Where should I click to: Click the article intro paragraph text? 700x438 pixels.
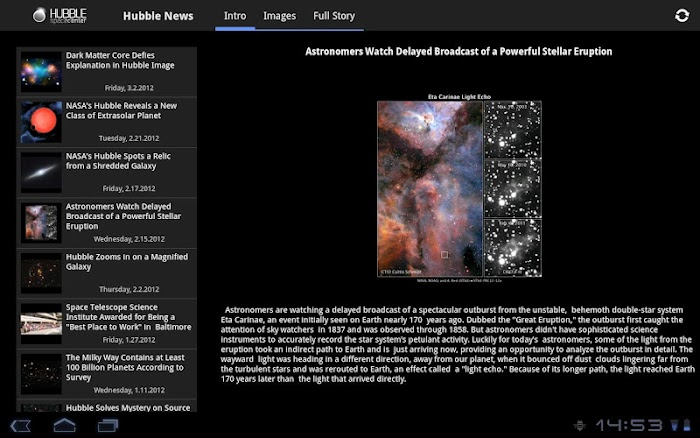pyautogui.click(x=458, y=344)
